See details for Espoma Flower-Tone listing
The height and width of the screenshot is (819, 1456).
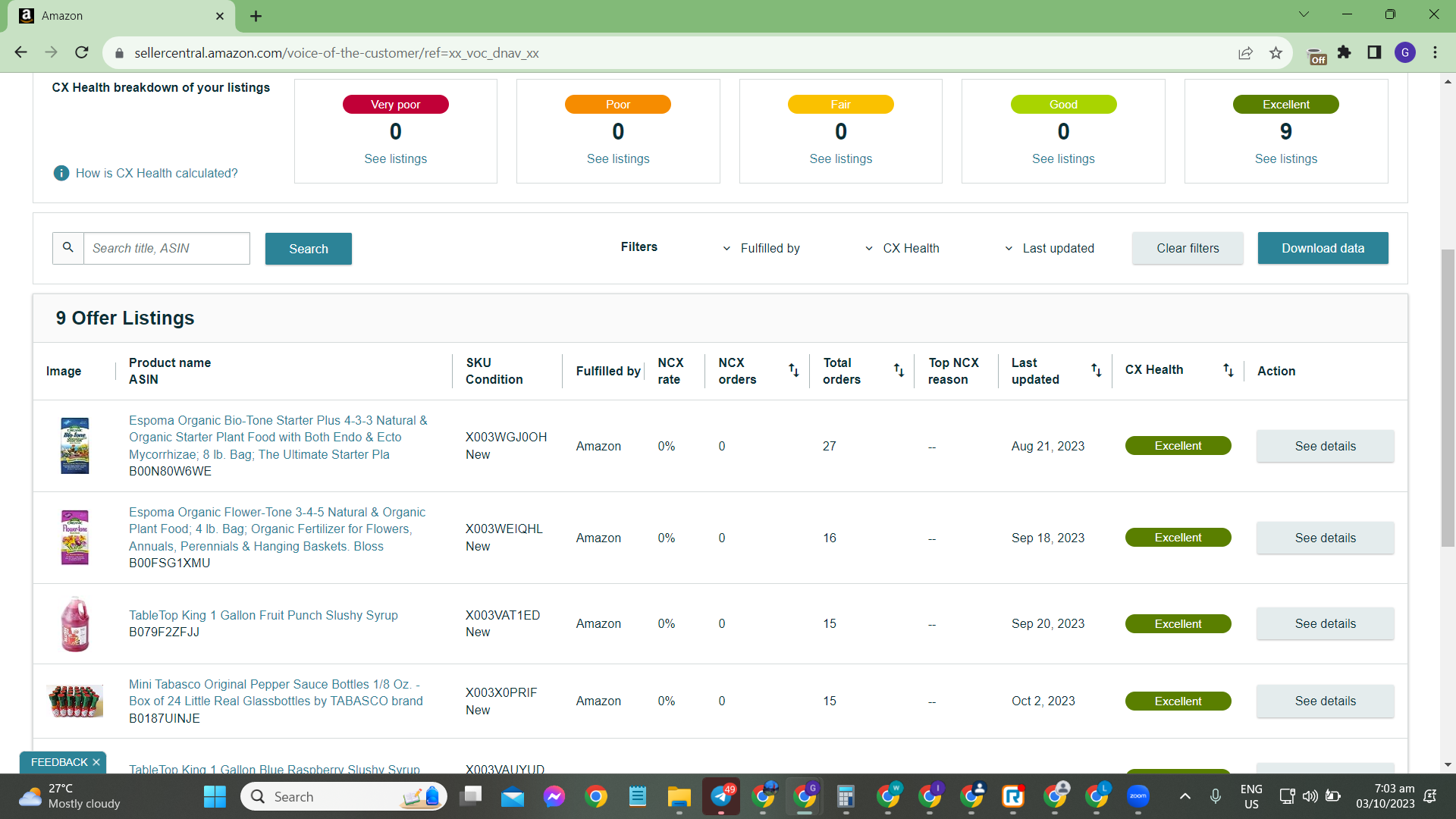tap(1326, 538)
